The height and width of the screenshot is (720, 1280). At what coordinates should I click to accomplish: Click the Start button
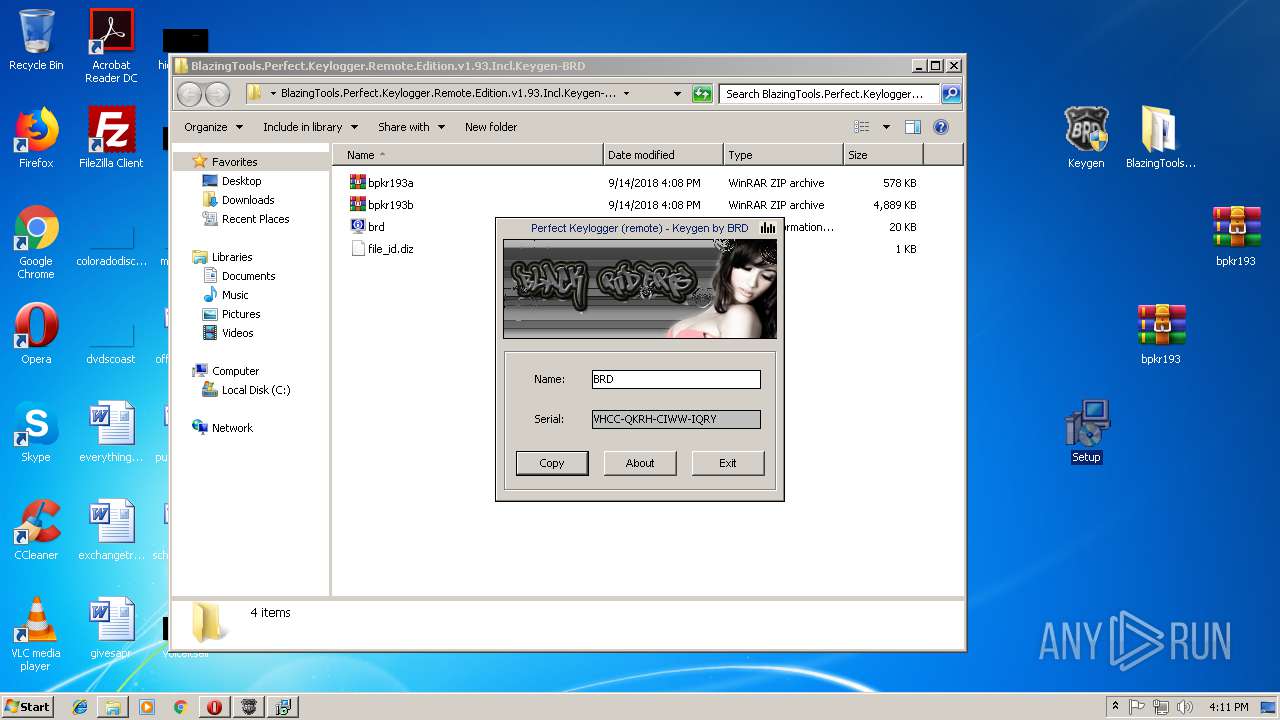[x=28, y=706]
